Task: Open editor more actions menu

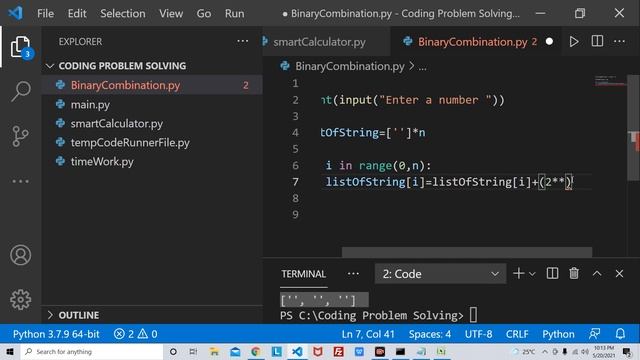Action: tap(619, 41)
